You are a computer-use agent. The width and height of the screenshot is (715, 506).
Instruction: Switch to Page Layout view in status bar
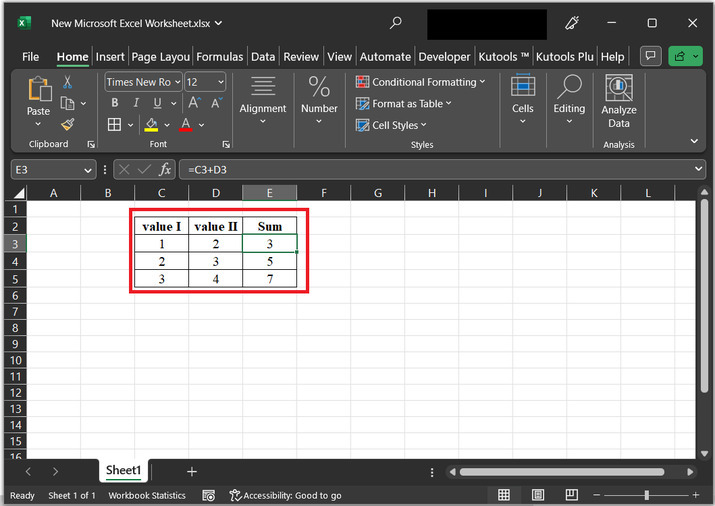[x=538, y=495]
